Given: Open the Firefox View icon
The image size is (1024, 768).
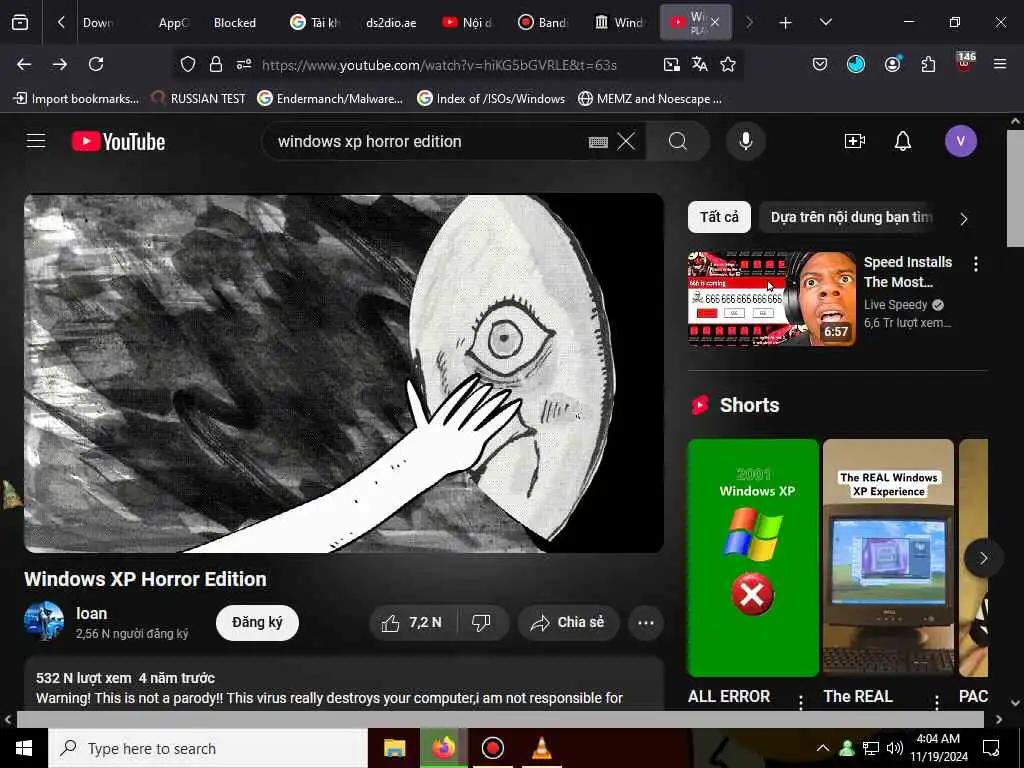Looking at the screenshot, I should point(20,22).
